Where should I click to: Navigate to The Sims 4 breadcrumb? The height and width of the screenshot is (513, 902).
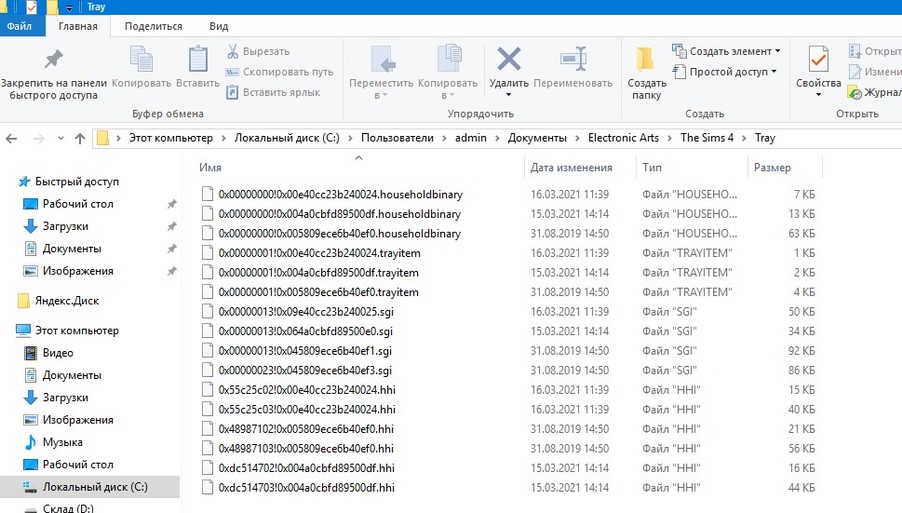711,138
